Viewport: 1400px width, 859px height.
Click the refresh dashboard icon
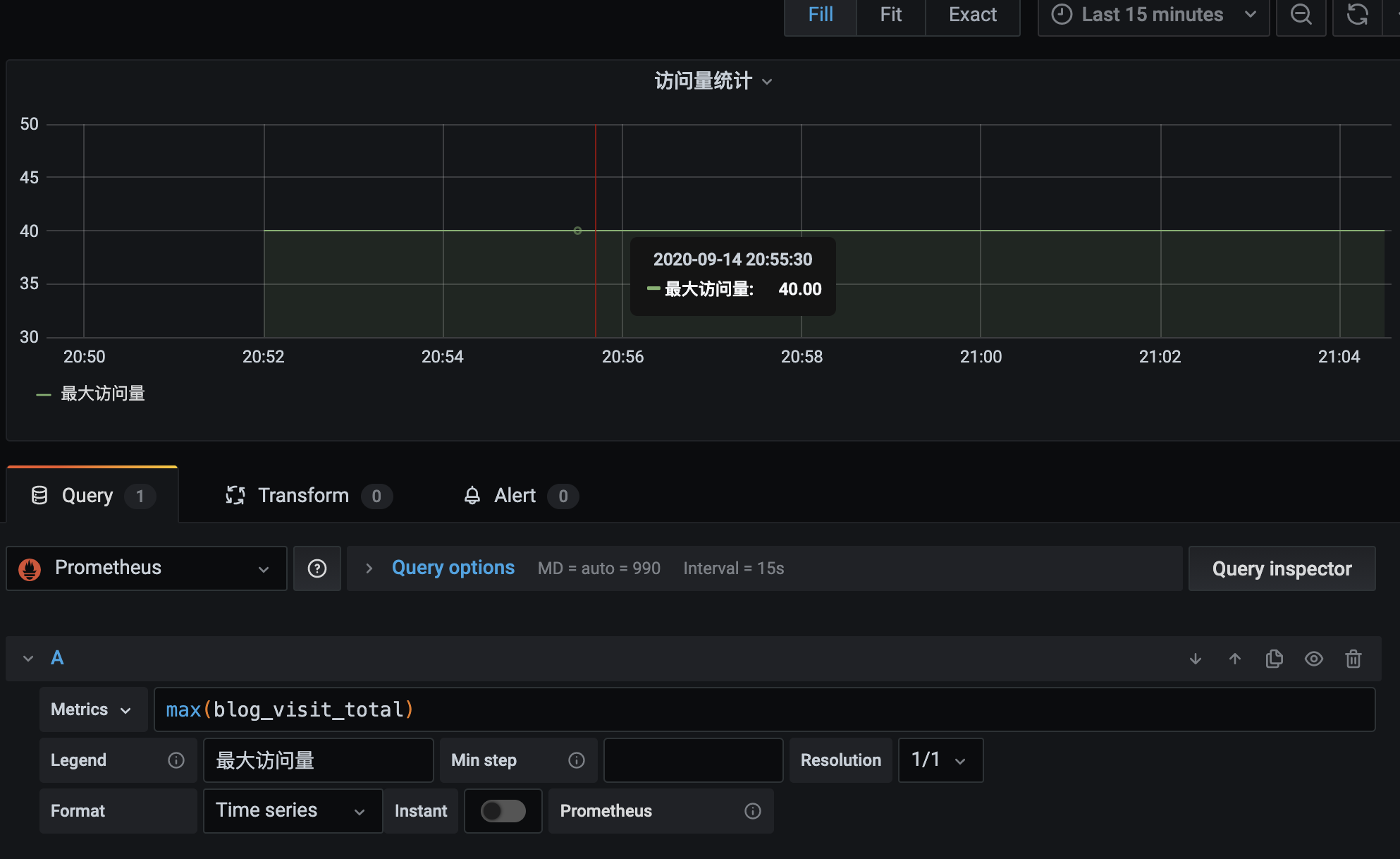point(1357,15)
